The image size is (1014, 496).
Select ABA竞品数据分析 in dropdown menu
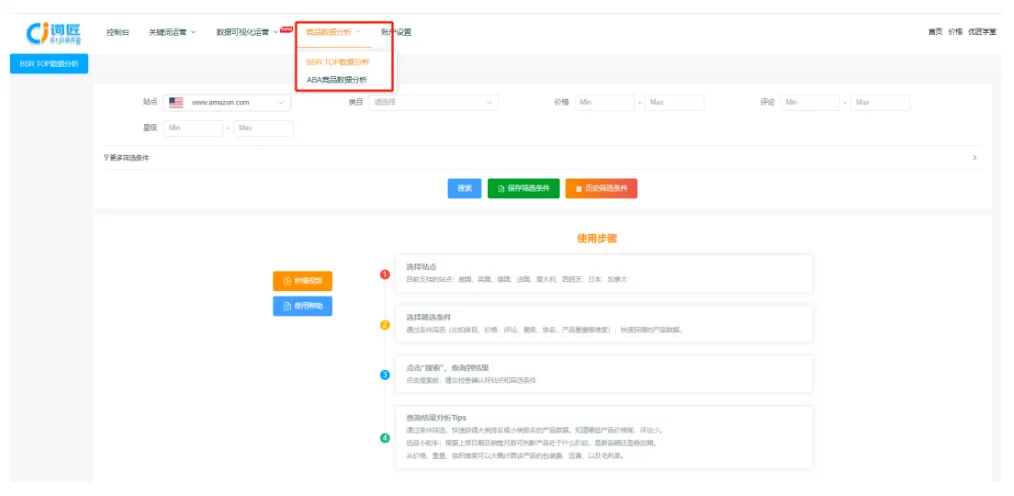(336, 80)
